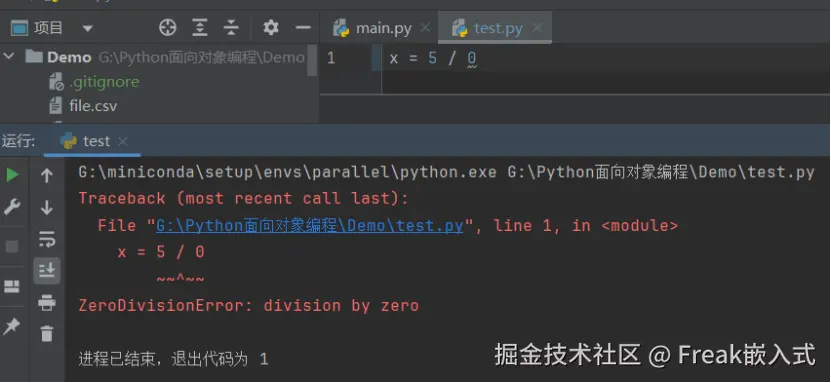Open the project view dropdown arrow
Image resolution: width=831 pixels, height=383 pixels.
pos(88,28)
